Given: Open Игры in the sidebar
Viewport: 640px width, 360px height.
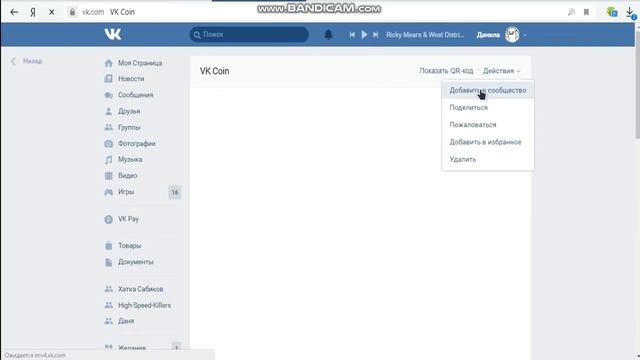Looking at the screenshot, I should pyautogui.click(x=126, y=192).
